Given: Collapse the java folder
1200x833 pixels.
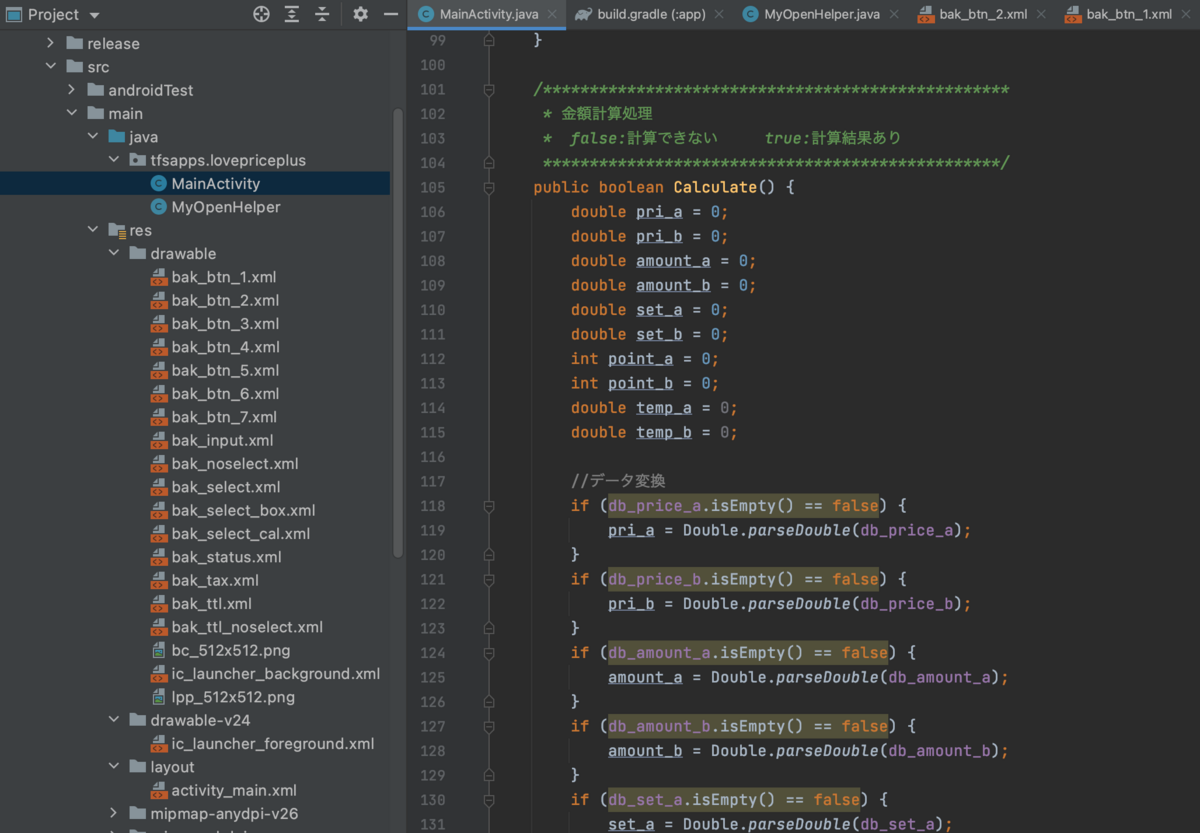Looking at the screenshot, I should pyautogui.click(x=93, y=136).
